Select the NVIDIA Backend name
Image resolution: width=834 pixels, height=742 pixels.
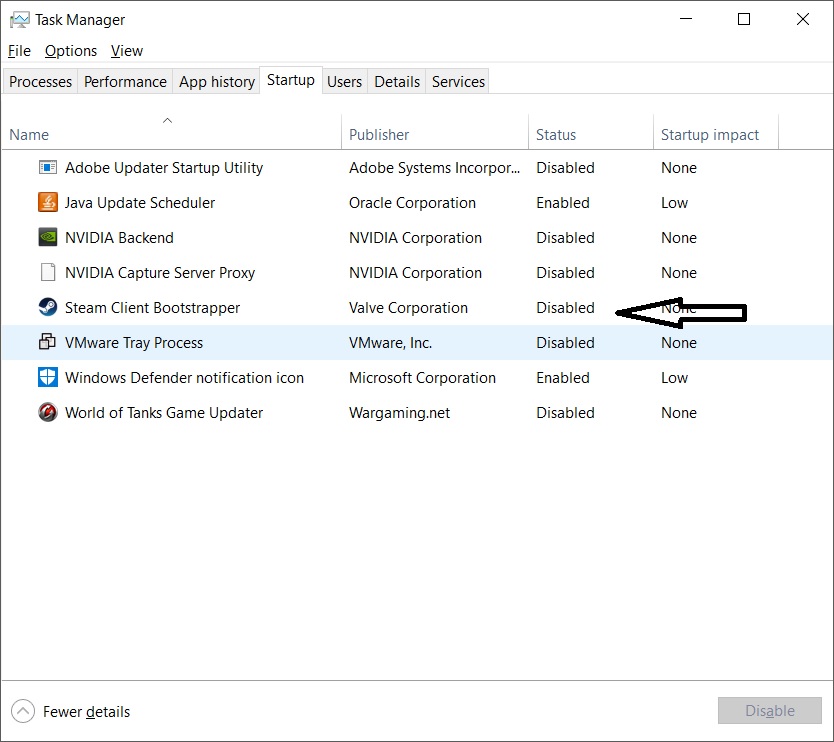119,238
